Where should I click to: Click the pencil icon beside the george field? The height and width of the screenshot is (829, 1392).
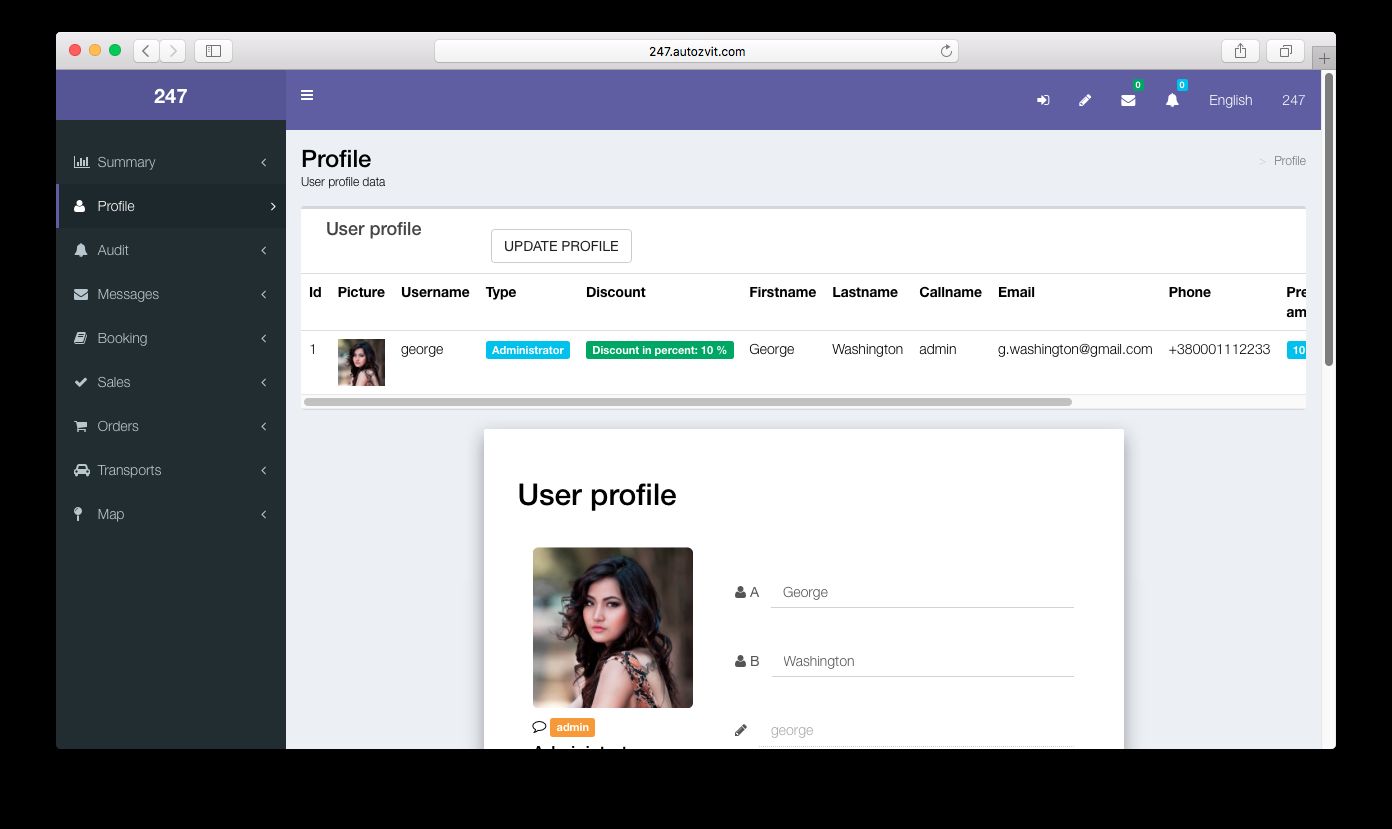pyautogui.click(x=741, y=730)
